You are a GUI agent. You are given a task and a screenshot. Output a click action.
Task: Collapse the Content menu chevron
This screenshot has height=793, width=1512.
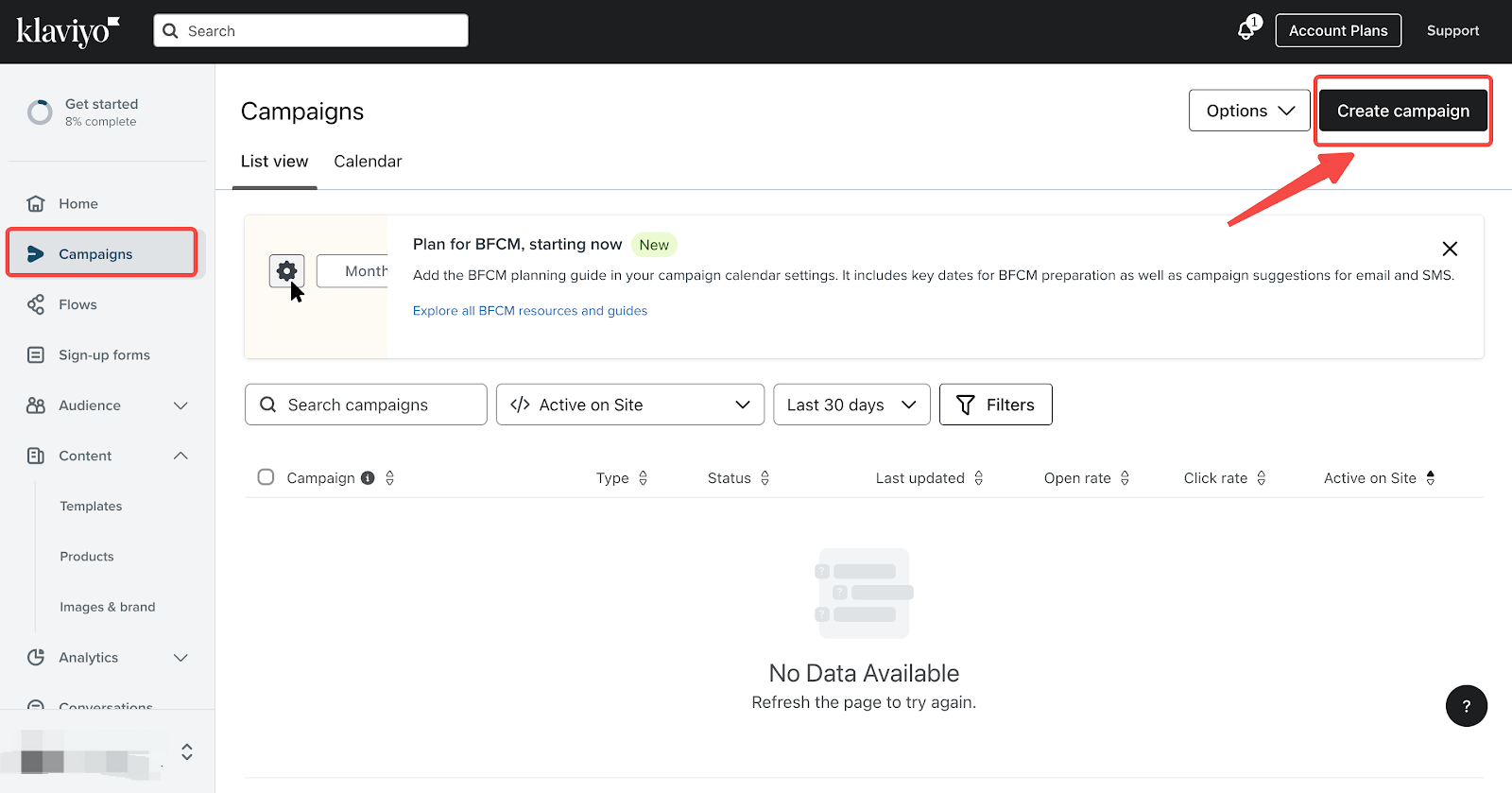(x=180, y=456)
